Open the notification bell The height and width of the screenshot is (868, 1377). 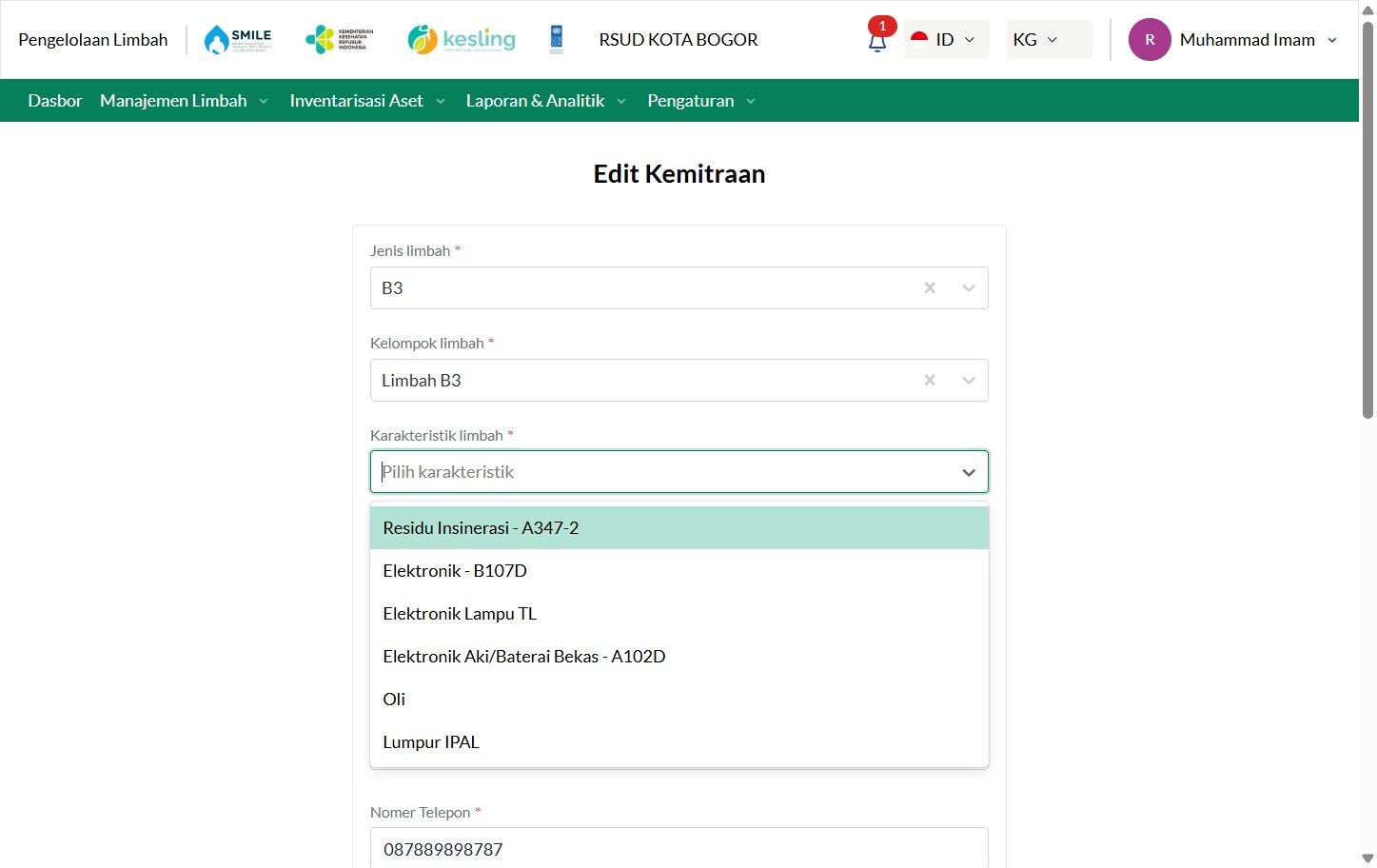[877, 41]
